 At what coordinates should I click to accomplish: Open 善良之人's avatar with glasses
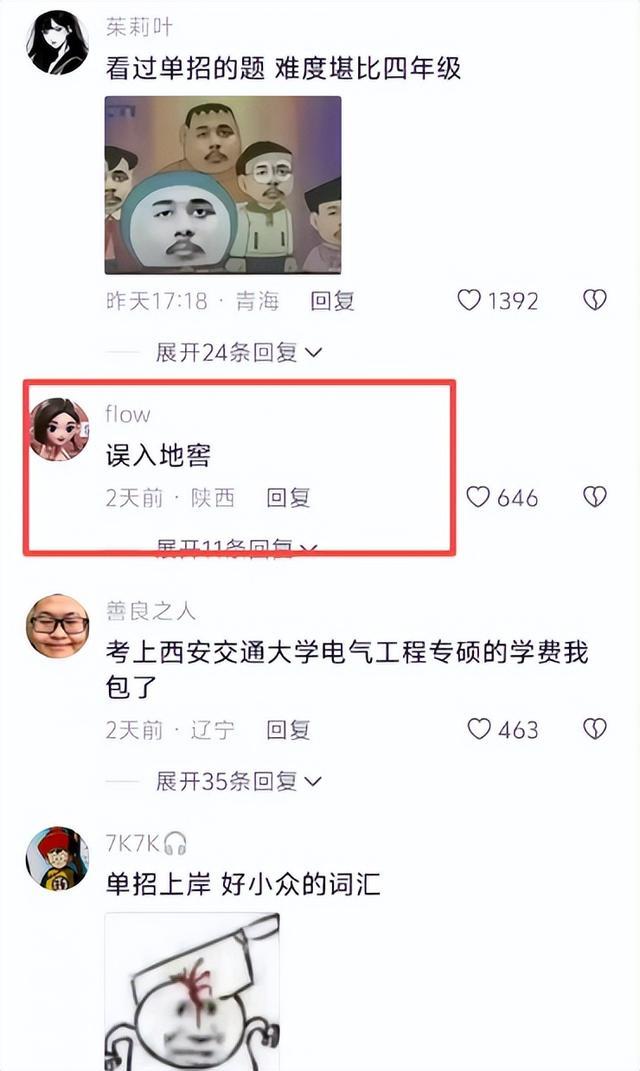pos(57,626)
